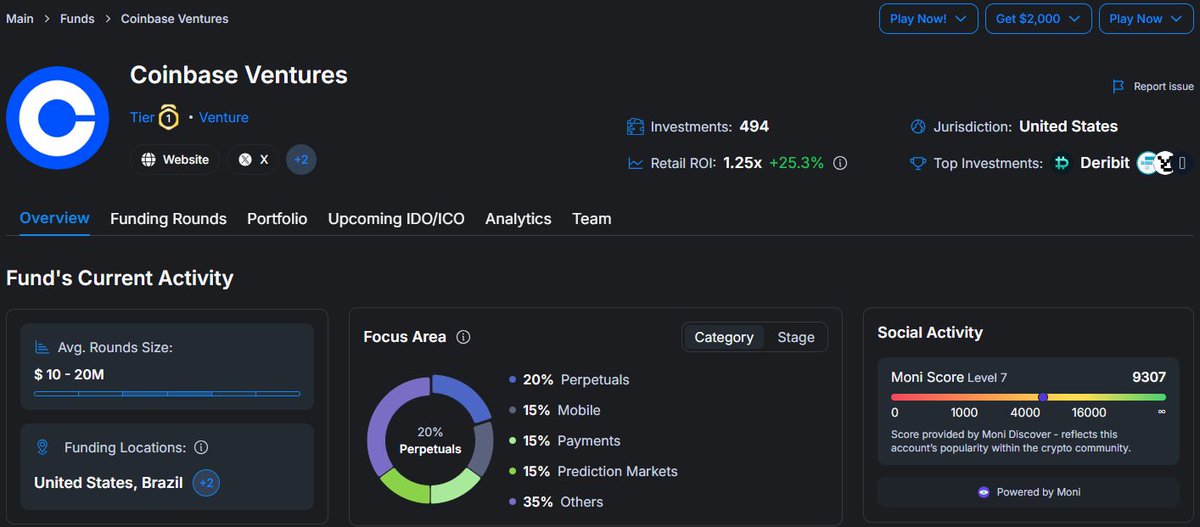Switch to the Funding Rounds tab
Image resolution: width=1200 pixels, height=527 pixels.
point(168,218)
